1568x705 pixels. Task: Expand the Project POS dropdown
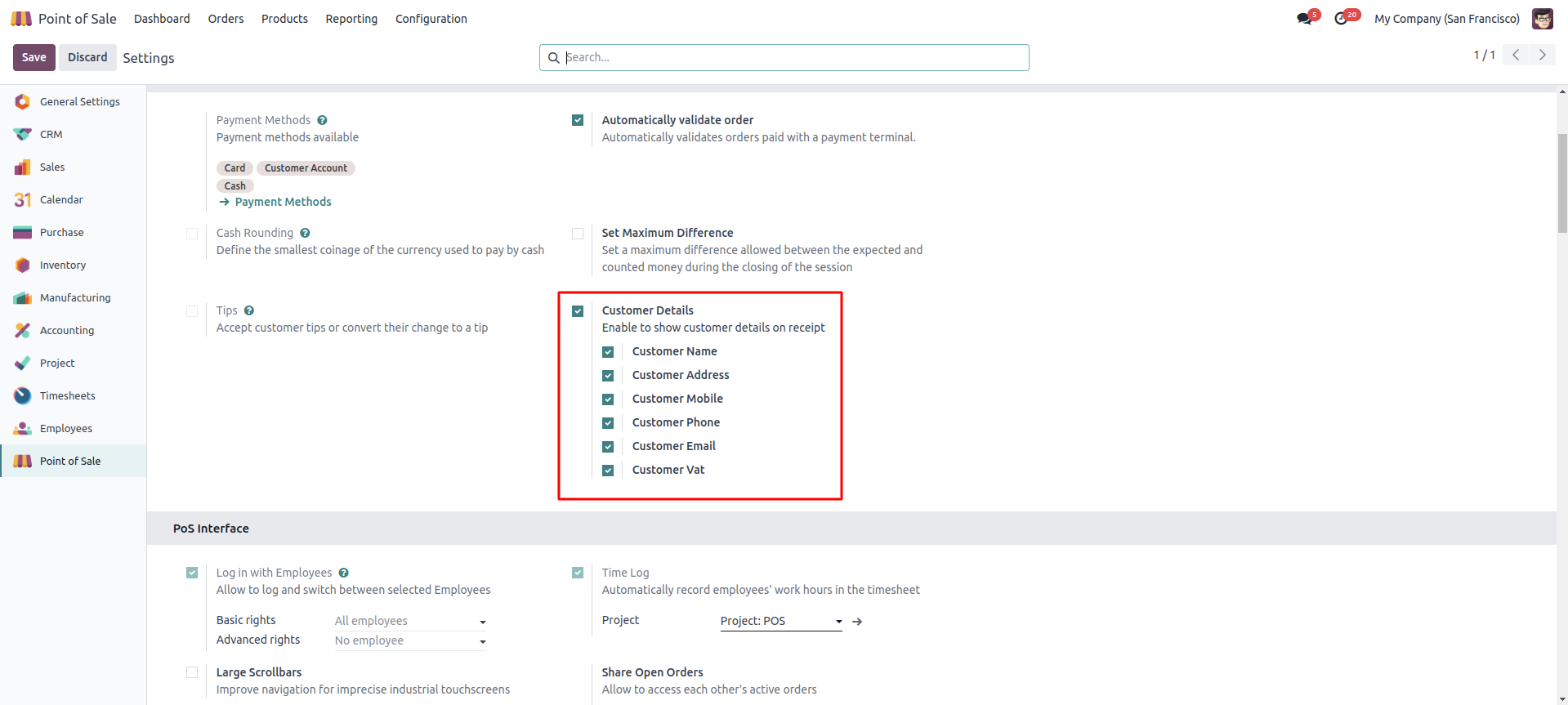pos(838,622)
